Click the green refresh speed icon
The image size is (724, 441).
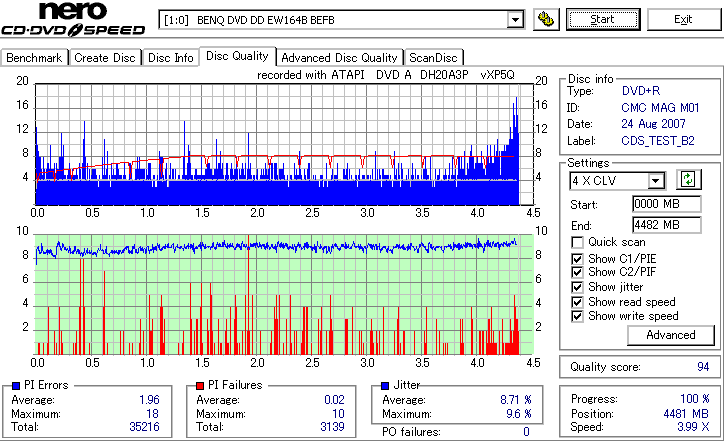coord(688,179)
